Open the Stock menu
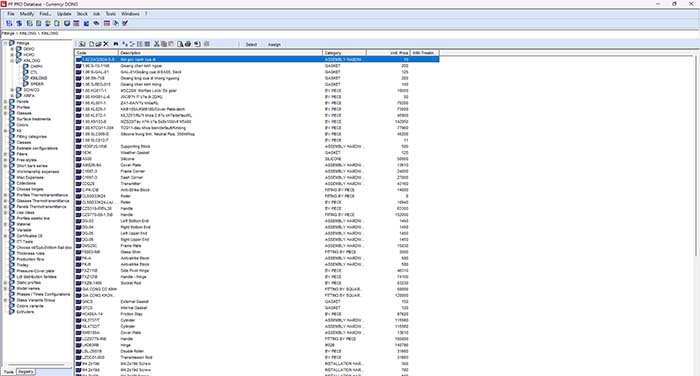Viewport: 700px width, 376px height. point(82,14)
